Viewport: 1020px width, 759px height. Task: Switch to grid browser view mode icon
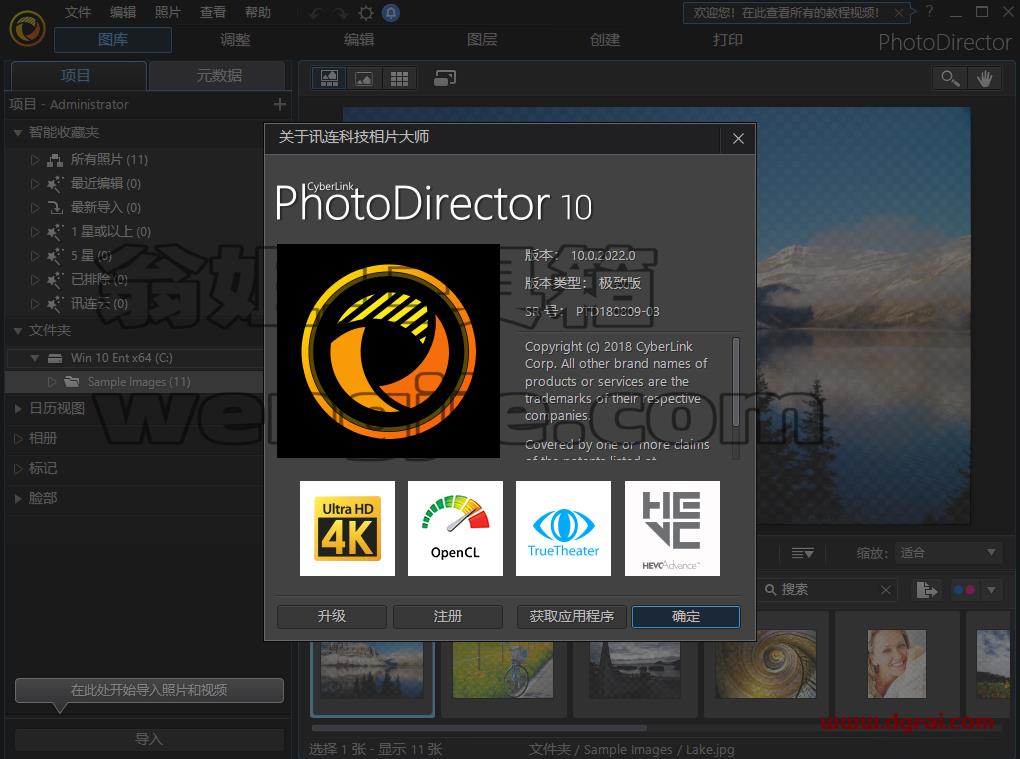click(399, 79)
